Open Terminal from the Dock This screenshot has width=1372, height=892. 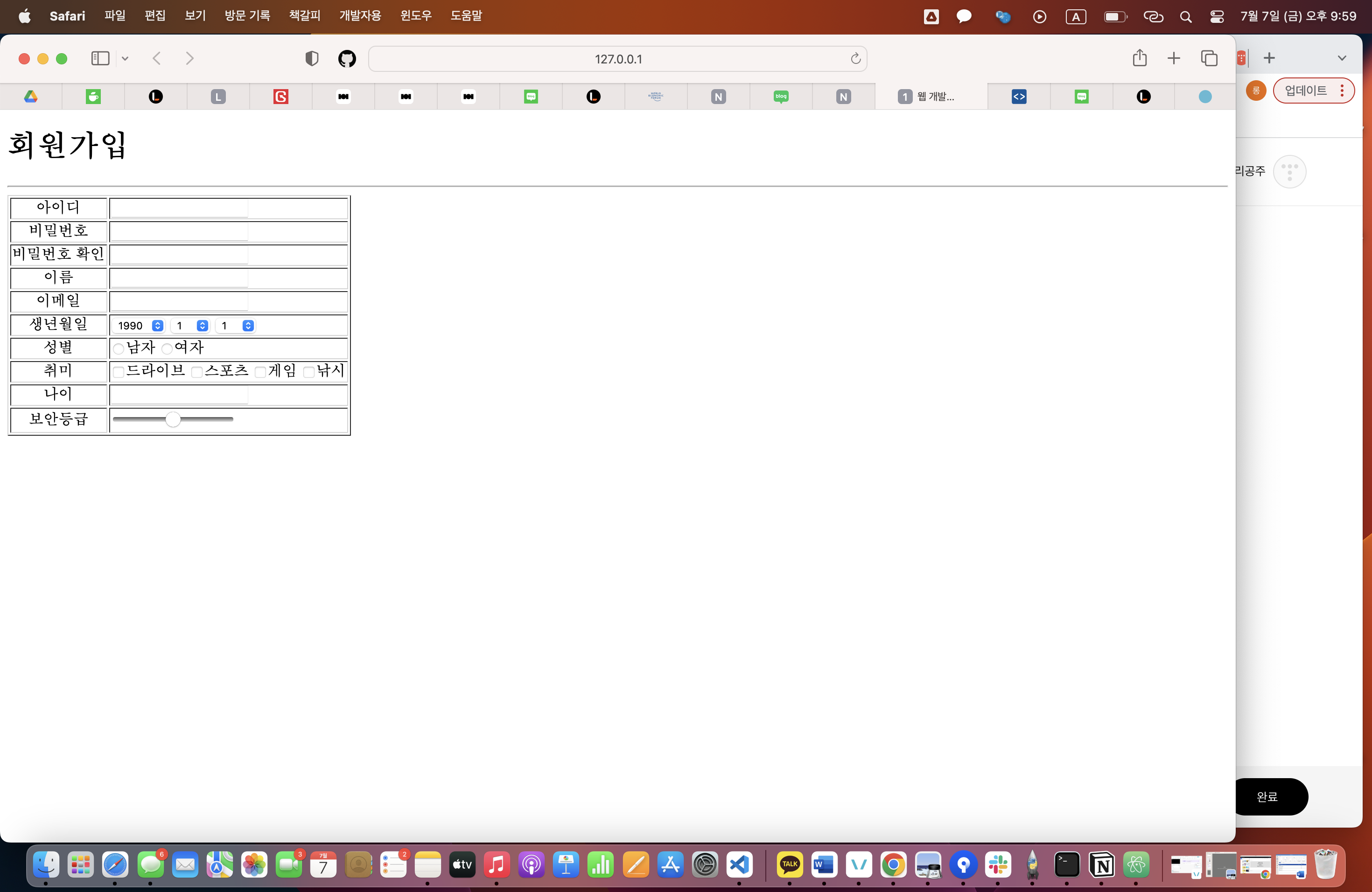point(1067,864)
